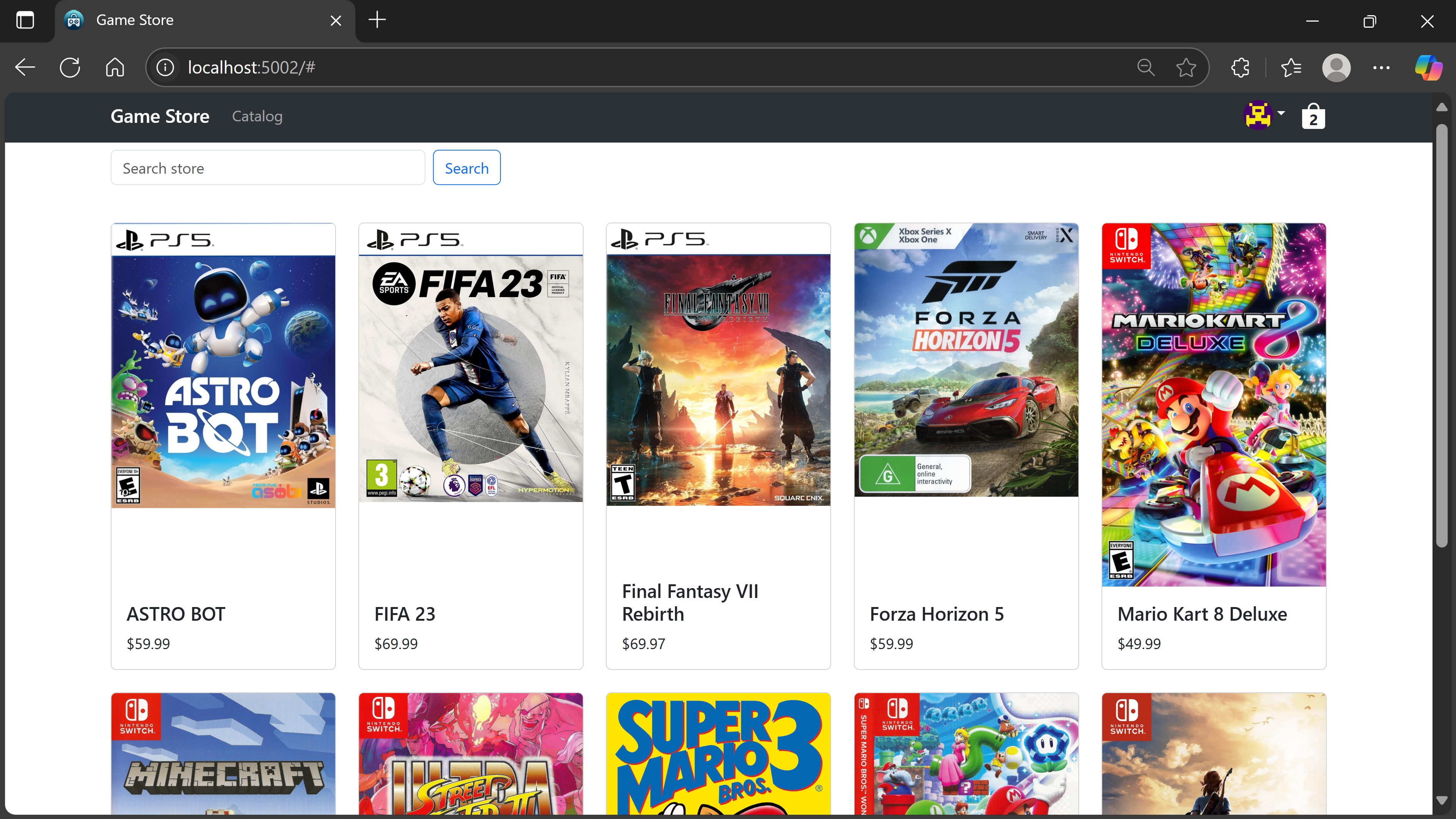Click the pixel avatar profile icon
Viewport: 1456px width, 819px height.
(1258, 115)
